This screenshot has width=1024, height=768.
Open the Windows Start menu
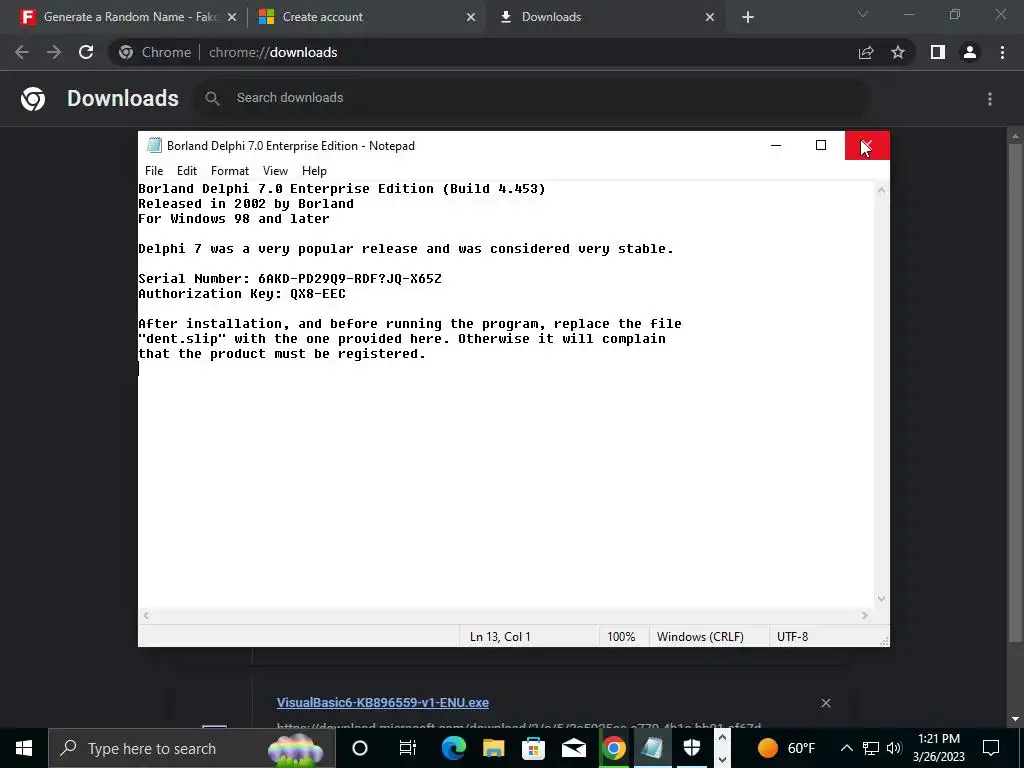point(24,748)
